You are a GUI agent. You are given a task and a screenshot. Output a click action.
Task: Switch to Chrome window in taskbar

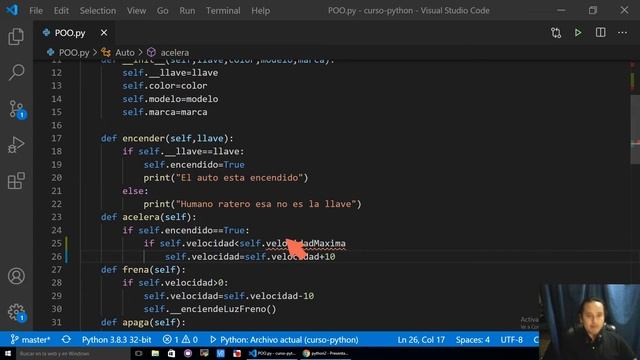pyautogui.click(x=325, y=353)
